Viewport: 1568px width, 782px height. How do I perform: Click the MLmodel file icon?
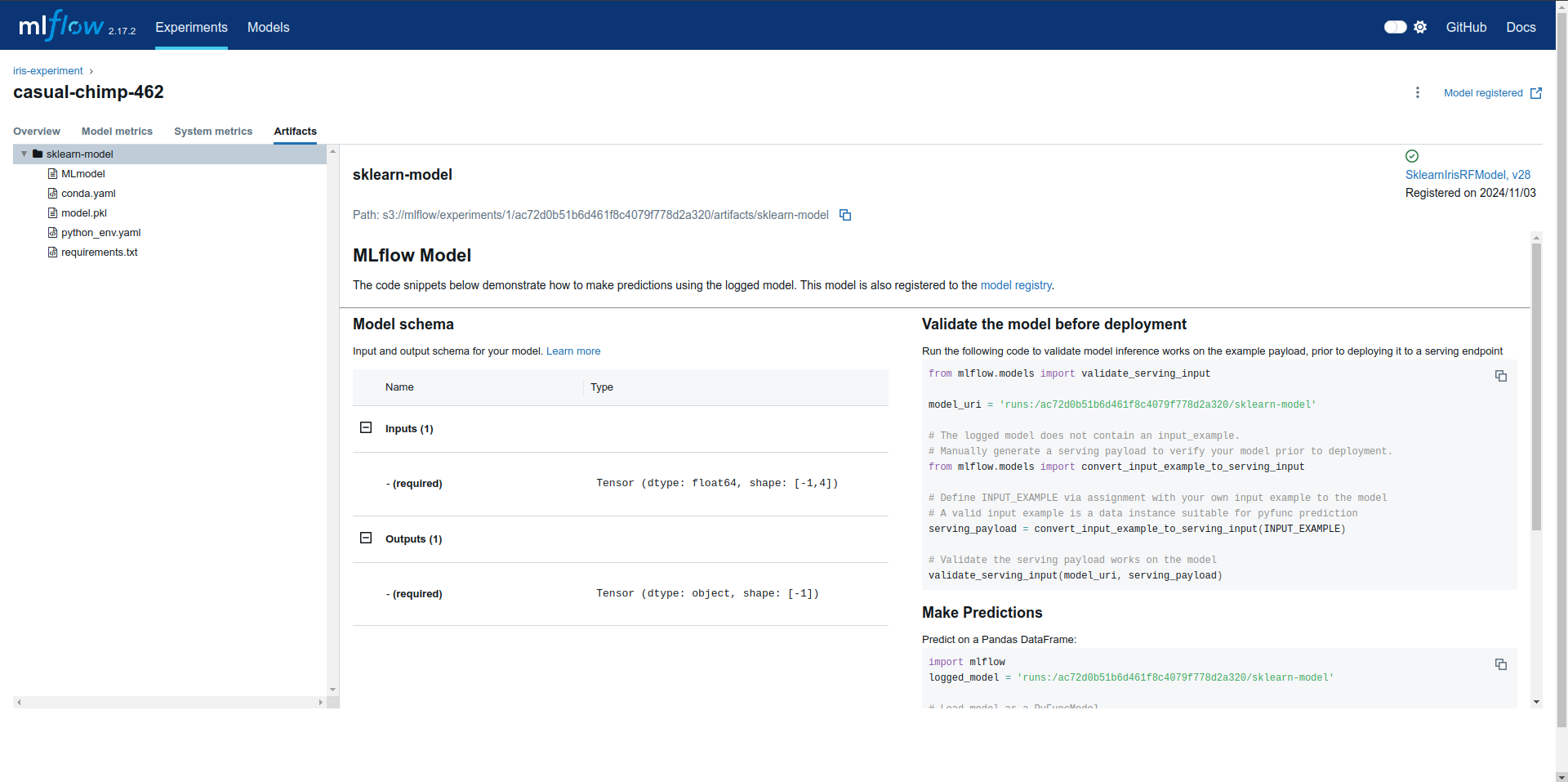(x=52, y=174)
